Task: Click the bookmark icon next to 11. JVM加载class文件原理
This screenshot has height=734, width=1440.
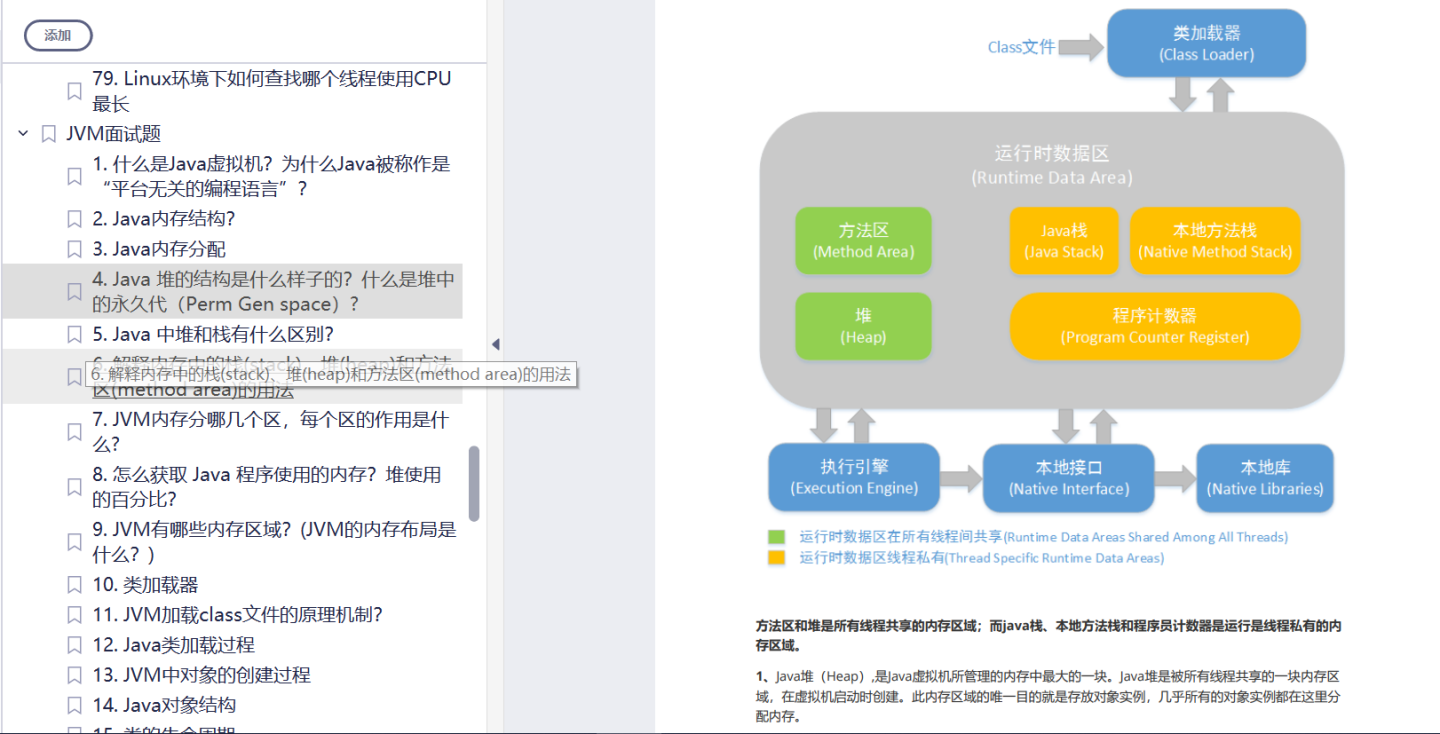Action: tap(74, 614)
